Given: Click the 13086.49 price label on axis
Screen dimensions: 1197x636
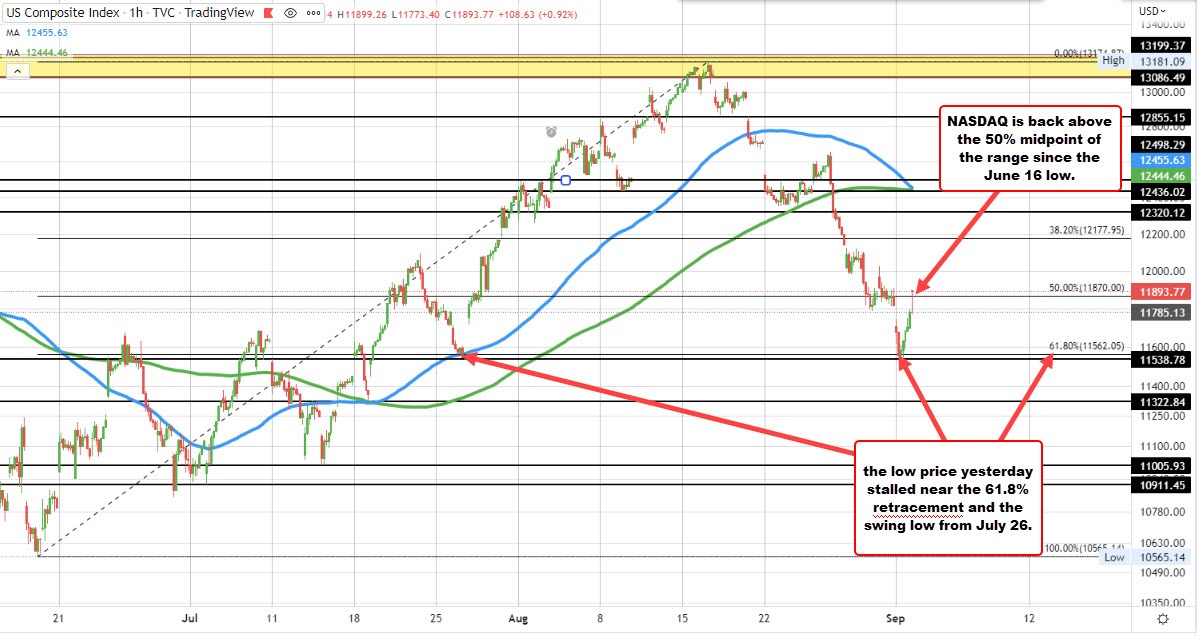Looking at the screenshot, I should tap(1162, 78).
